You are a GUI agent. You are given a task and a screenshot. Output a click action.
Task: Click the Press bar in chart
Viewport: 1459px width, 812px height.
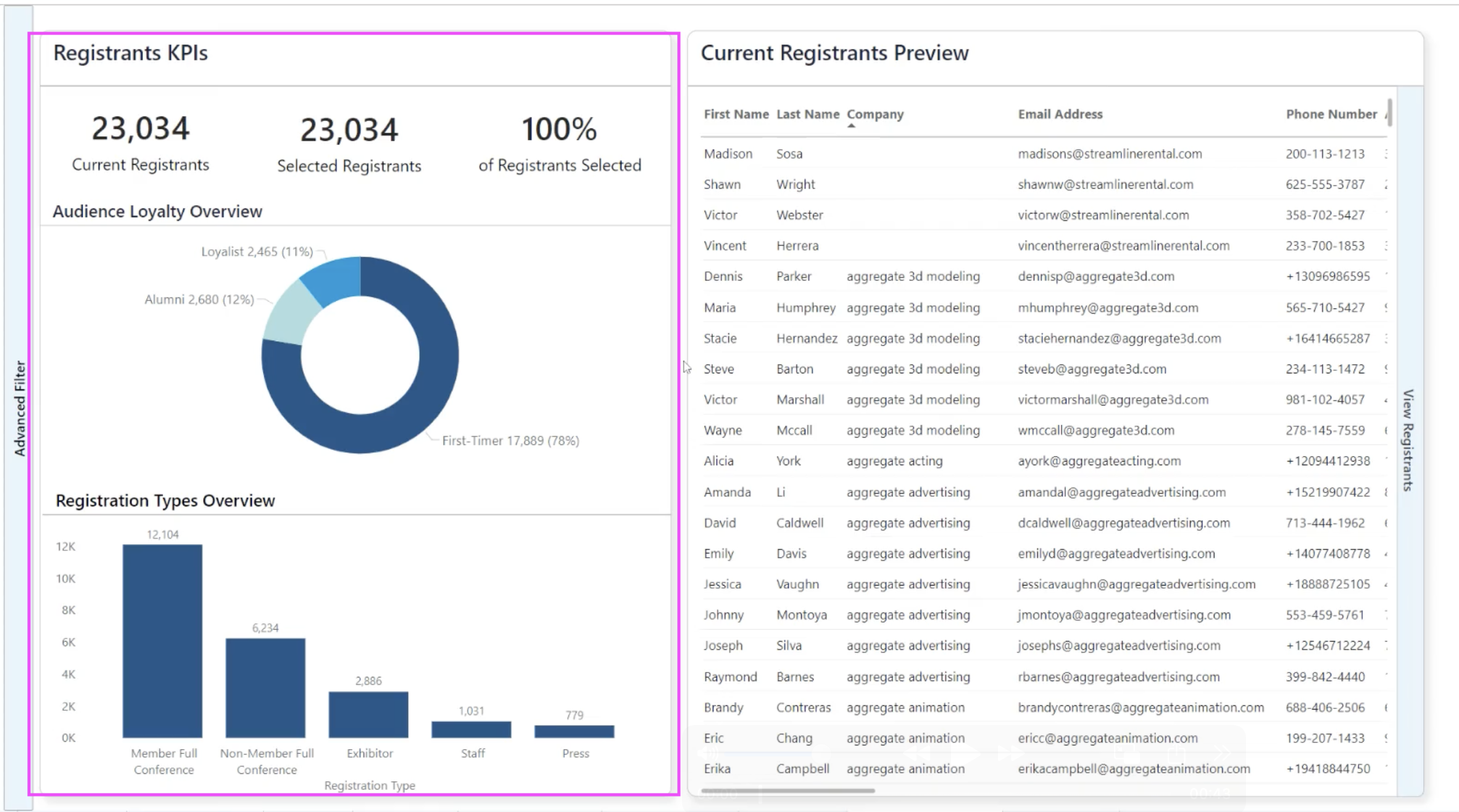(x=574, y=731)
